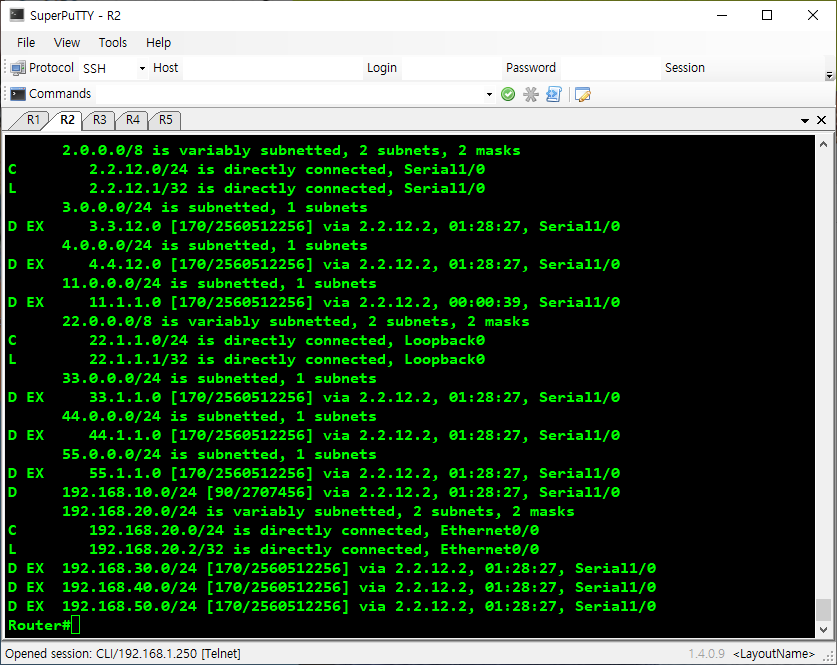Viewport: 837px width, 665px height.
Task: Click the gray asterisk mask icon
Action: (x=531, y=94)
